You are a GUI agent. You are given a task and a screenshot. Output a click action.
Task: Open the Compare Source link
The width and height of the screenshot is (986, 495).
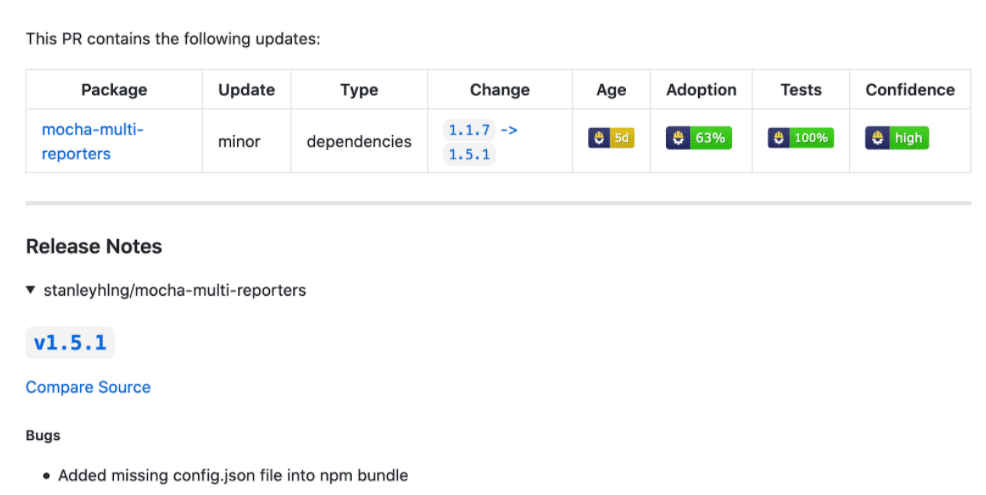point(88,387)
